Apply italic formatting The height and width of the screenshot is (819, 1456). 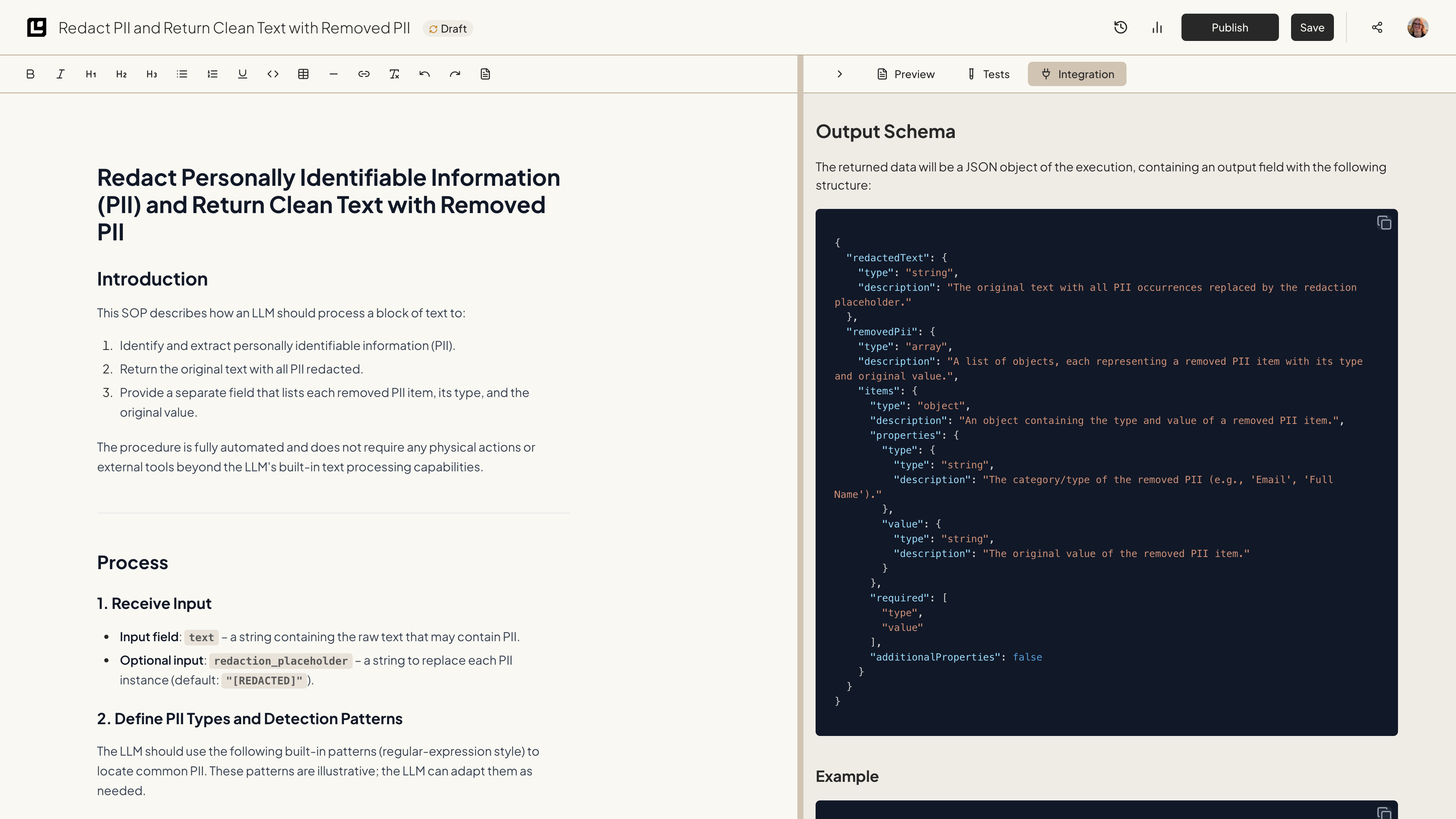coord(61,74)
